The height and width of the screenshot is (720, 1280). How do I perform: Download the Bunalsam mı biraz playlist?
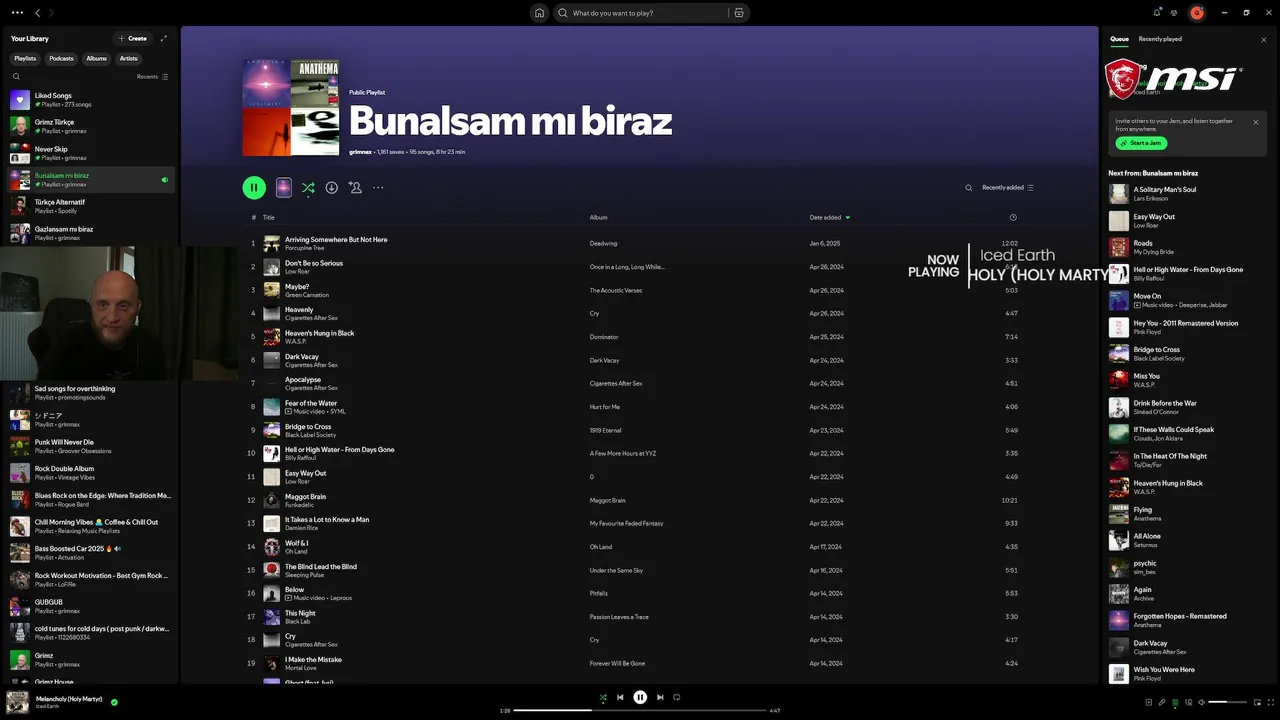click(331, 187)
